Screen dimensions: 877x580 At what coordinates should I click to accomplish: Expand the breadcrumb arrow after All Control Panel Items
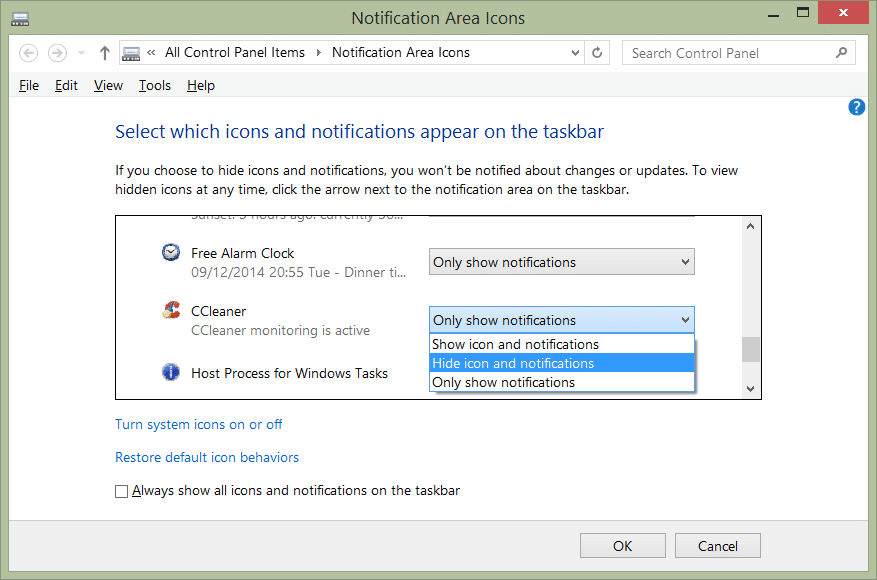pos(318,53)
